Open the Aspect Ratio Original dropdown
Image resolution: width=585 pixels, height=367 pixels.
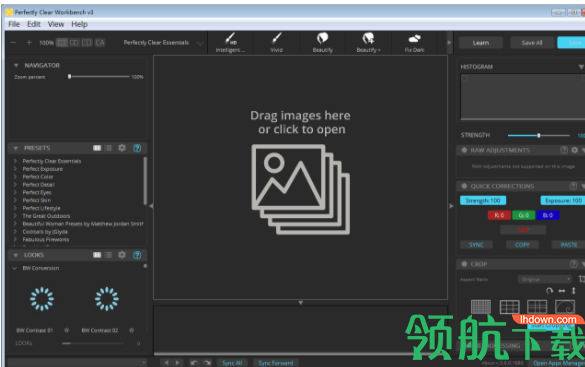[x=545, y=279]
